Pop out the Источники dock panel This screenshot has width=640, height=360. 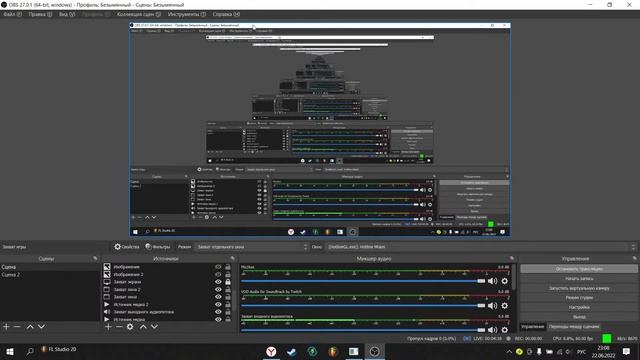[233, 258]
